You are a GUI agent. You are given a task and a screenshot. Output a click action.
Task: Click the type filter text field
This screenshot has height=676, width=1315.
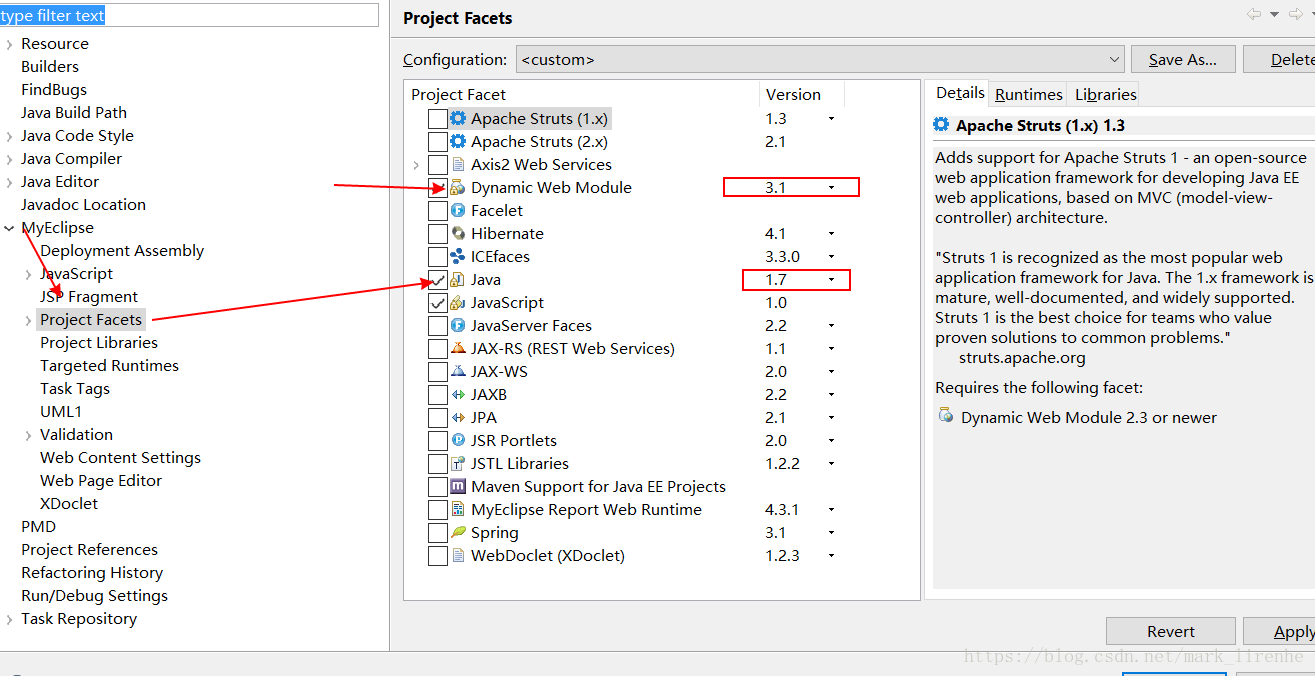pyautogui.click(x=189, y=15)
